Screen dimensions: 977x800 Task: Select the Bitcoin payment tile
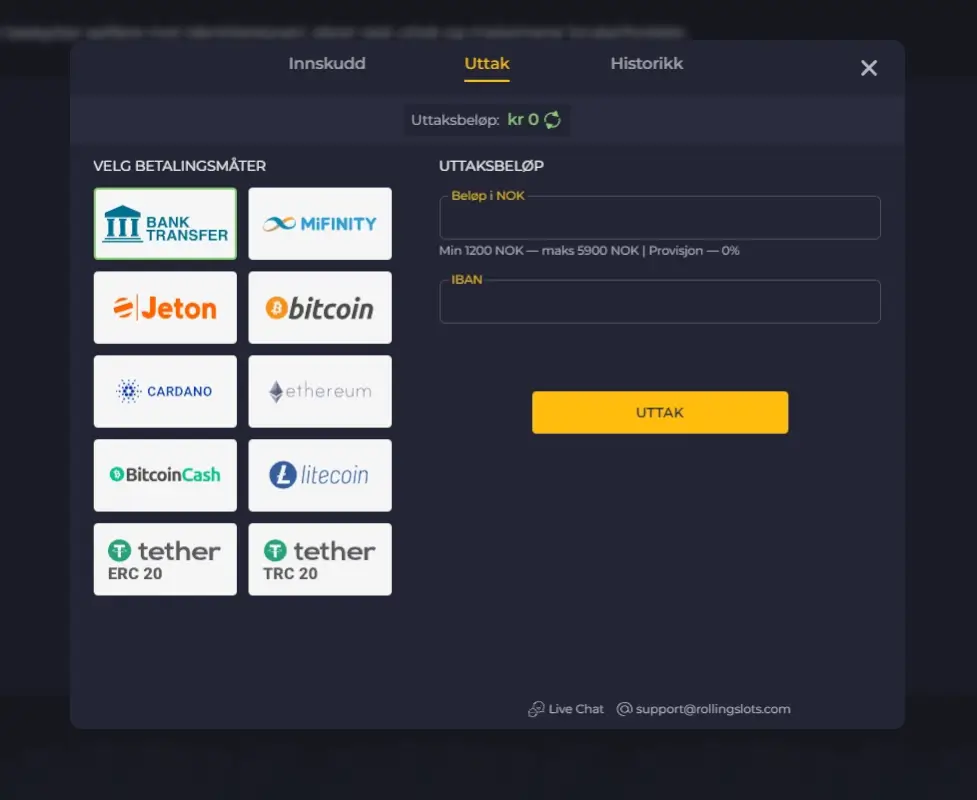click(x=320, y=307)
